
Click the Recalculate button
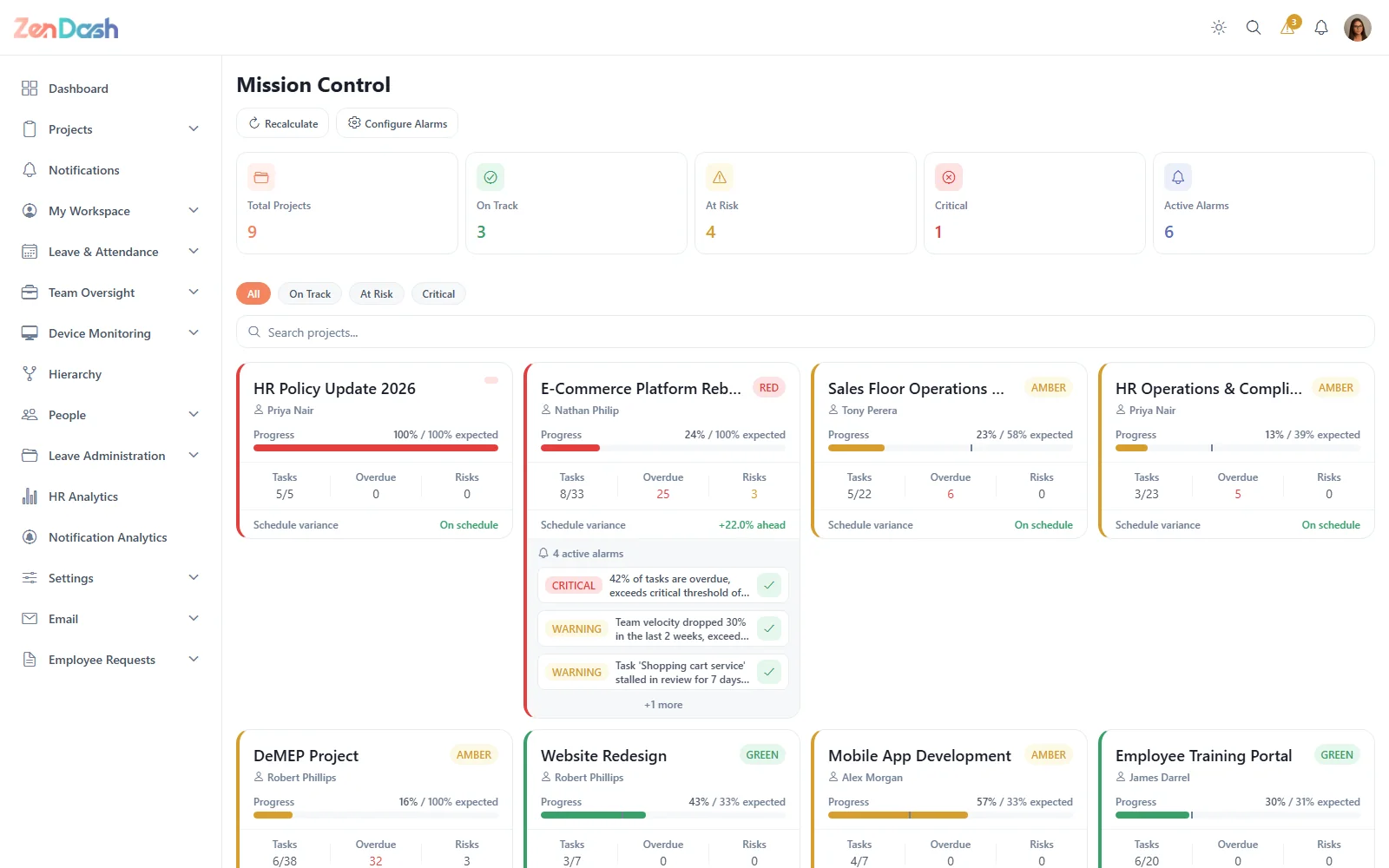click(x=283, y=123)
